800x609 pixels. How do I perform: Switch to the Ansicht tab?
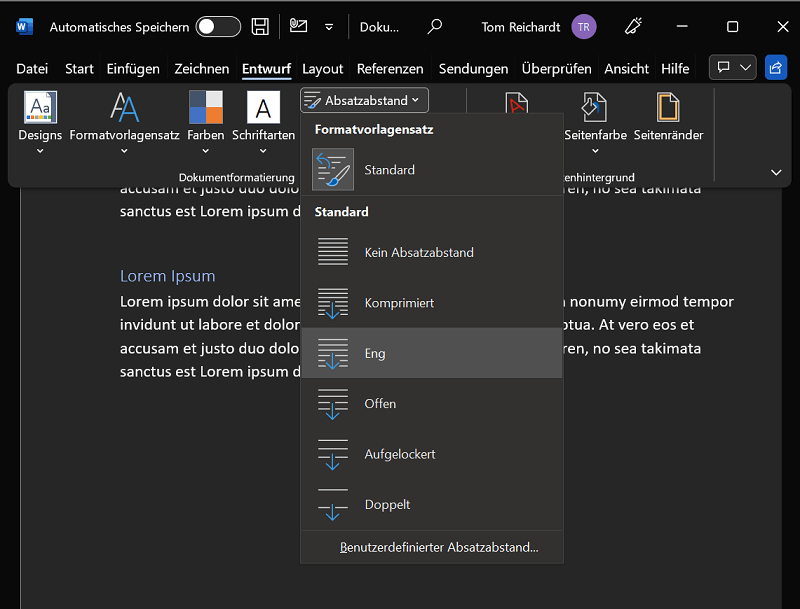627,68
